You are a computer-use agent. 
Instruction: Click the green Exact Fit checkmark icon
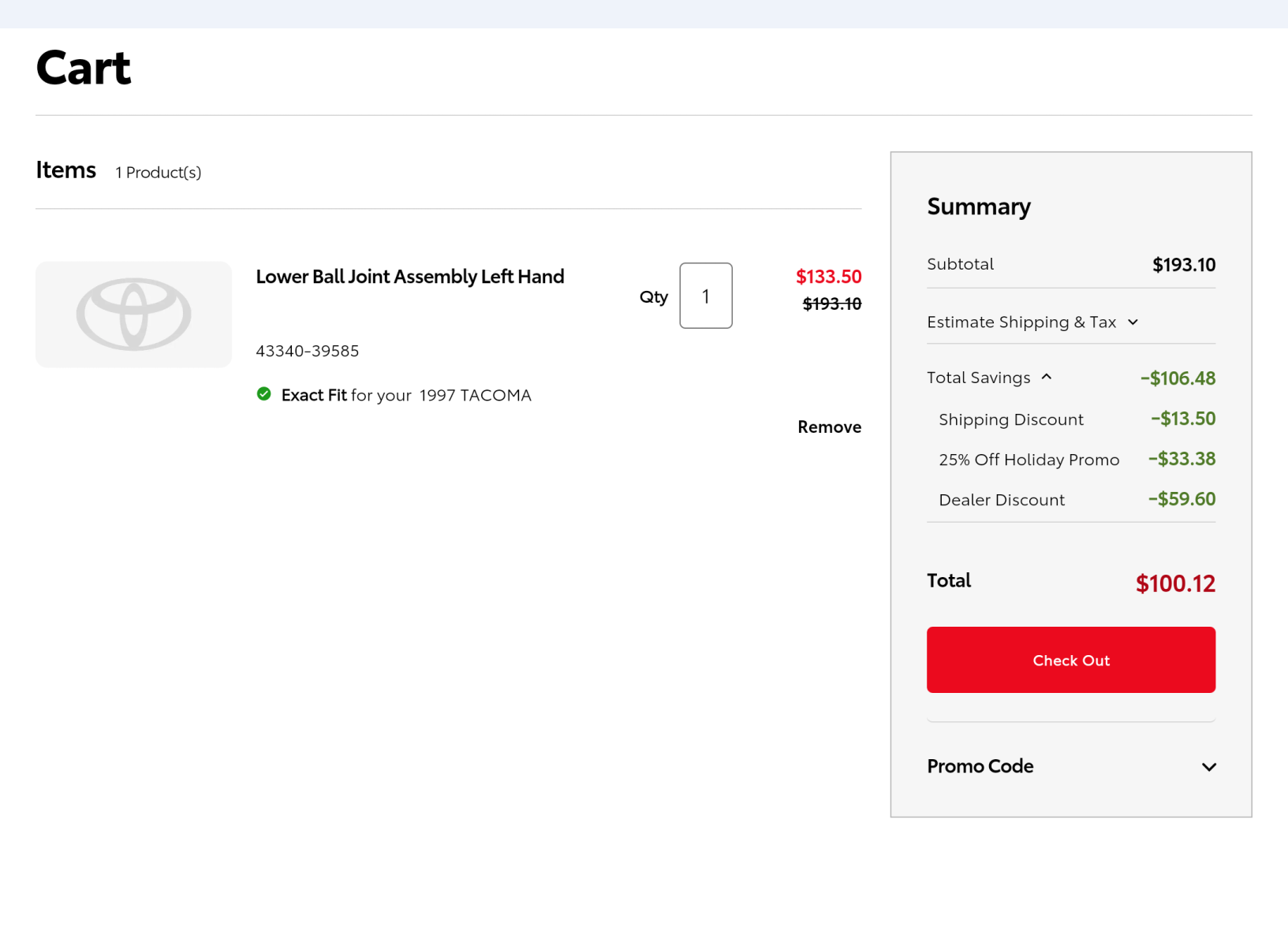[264, 393]
